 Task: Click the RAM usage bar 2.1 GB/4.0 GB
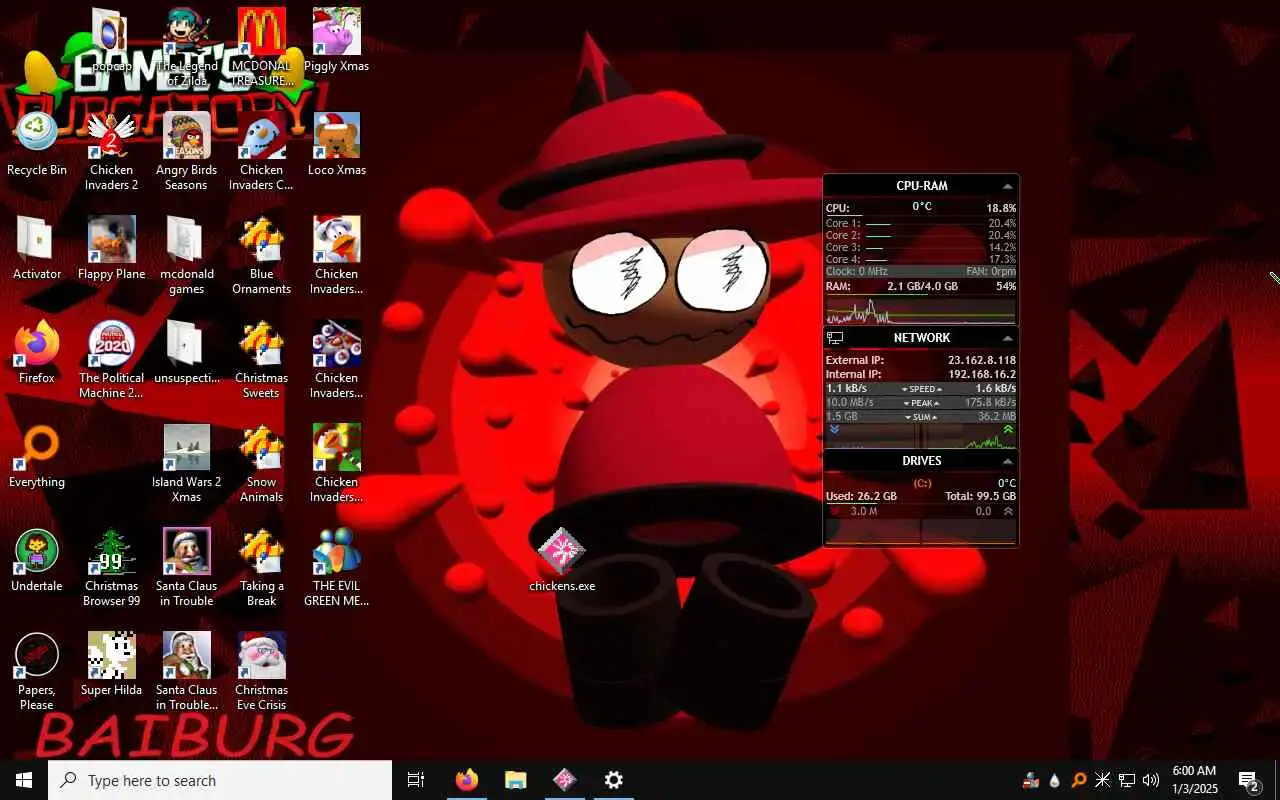coord(921,287)
